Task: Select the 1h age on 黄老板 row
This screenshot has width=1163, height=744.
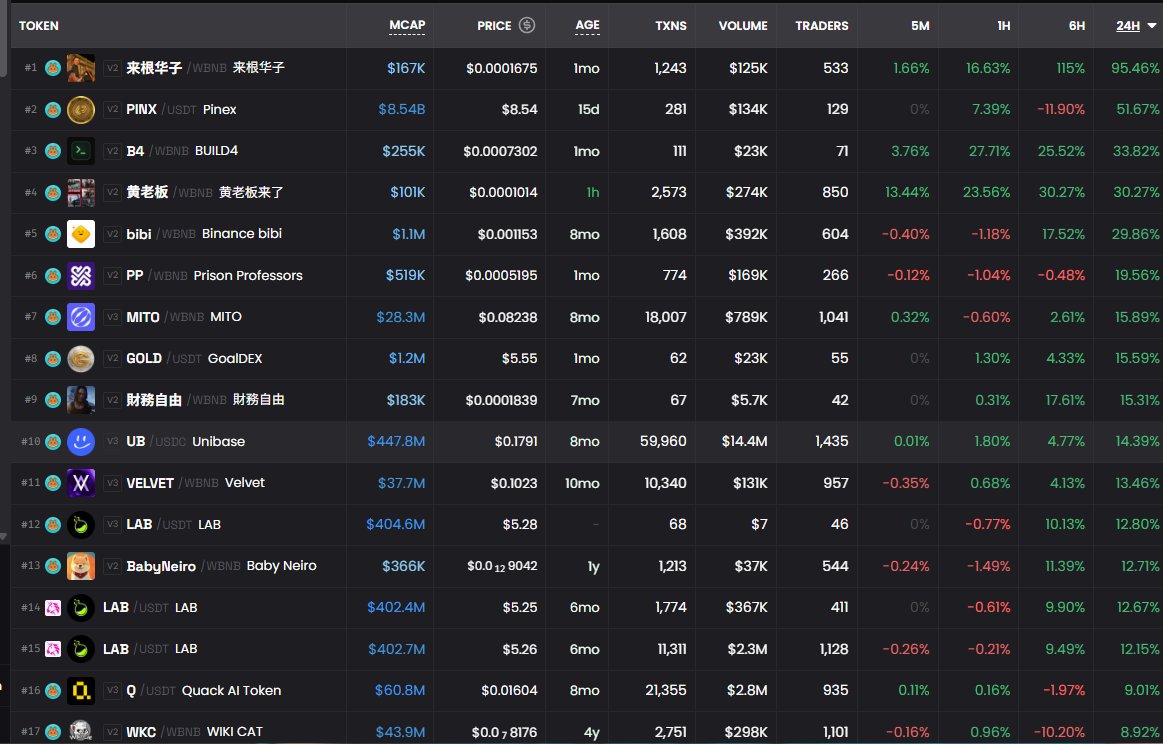Action: click(593, 193)
